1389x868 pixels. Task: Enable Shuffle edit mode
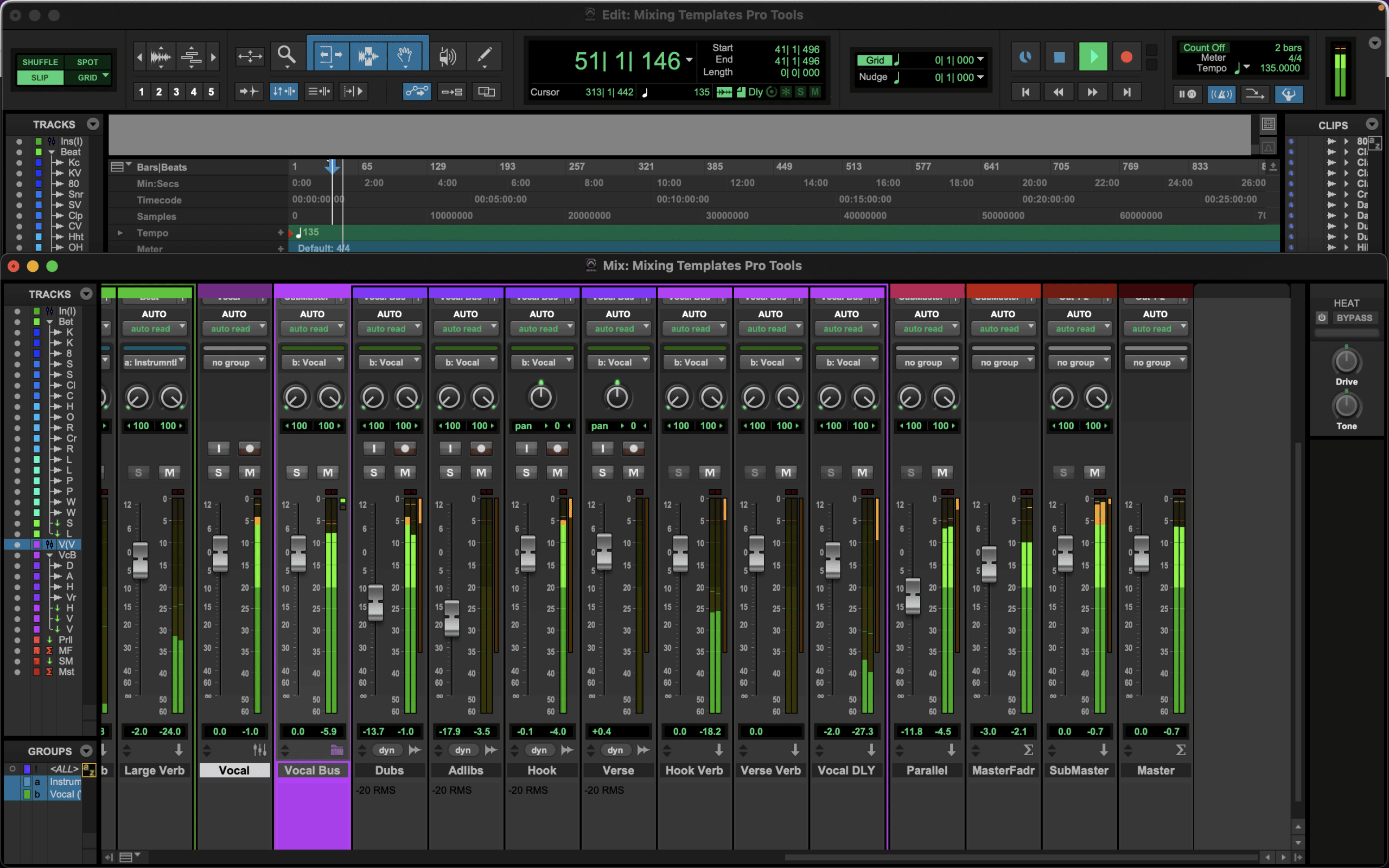[x=40, y=62]
